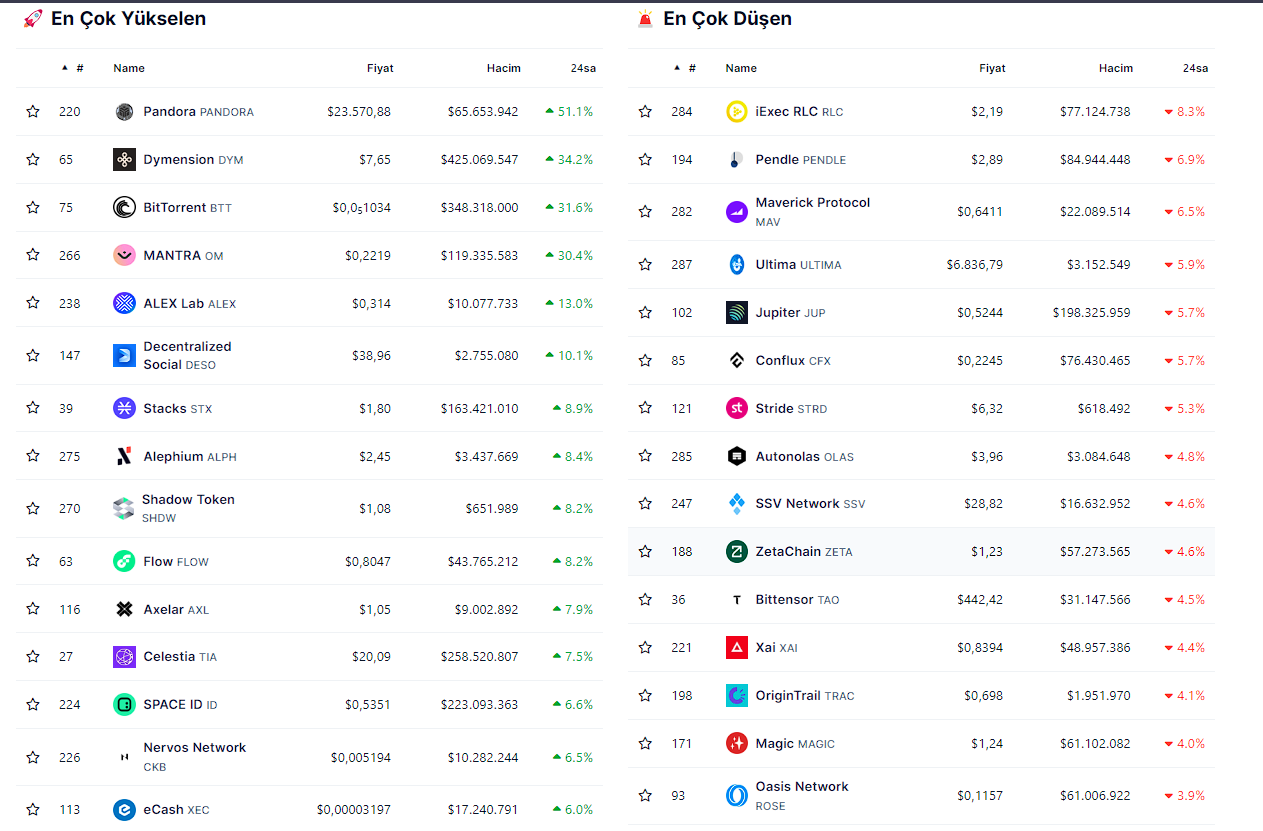The height and width of the screenshot is (831, 1263).
Task: Click the Jupiter JUP logo icon
Action: pos(736,313)
